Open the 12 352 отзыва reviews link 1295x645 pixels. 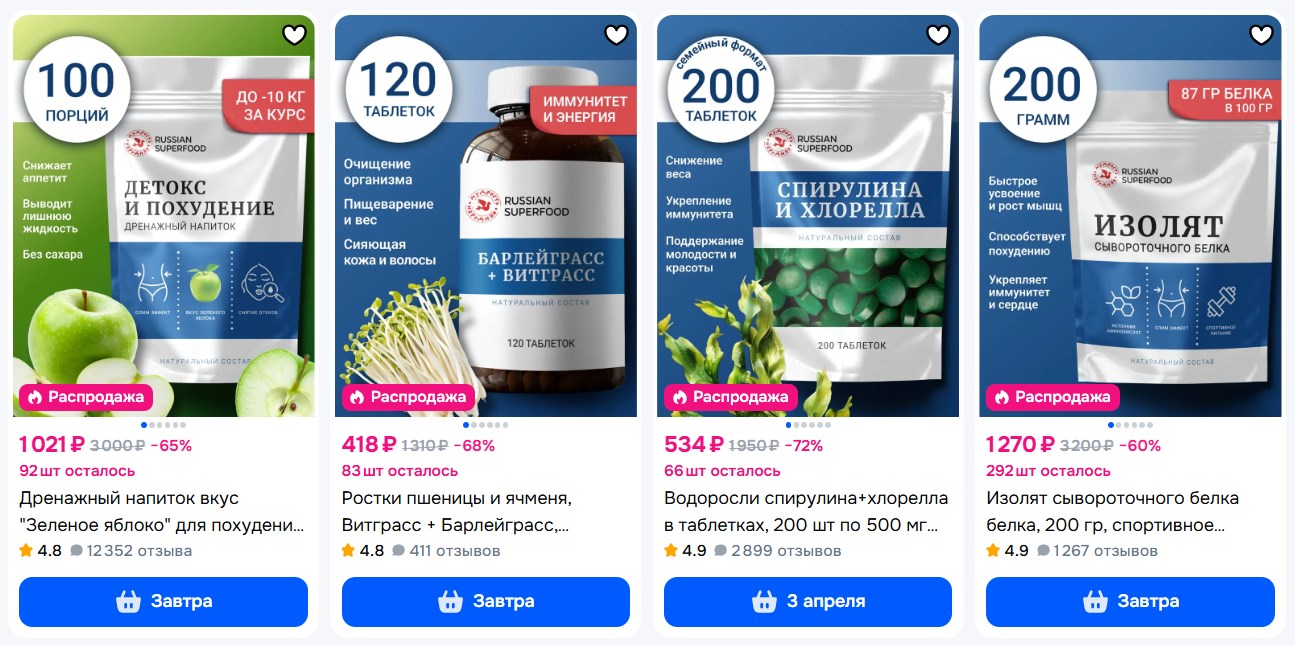131,551
